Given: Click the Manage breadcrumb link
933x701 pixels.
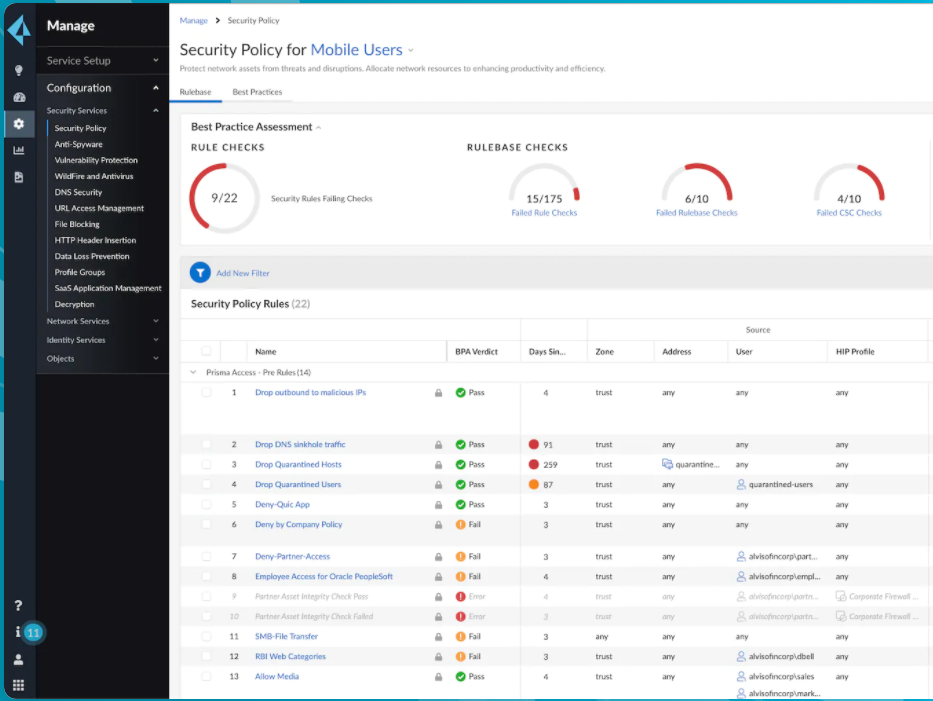Looking at the screenshot, I should (x=193, y=20).
